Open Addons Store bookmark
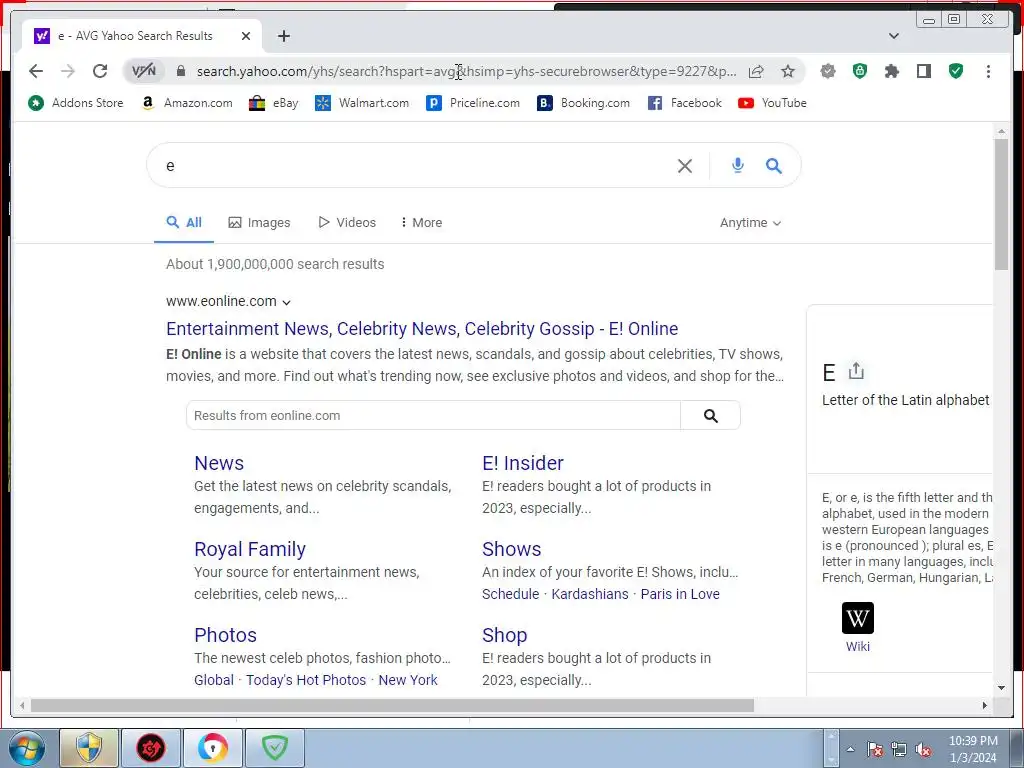Screen dimensions: 1024x768 click(76, 103)
